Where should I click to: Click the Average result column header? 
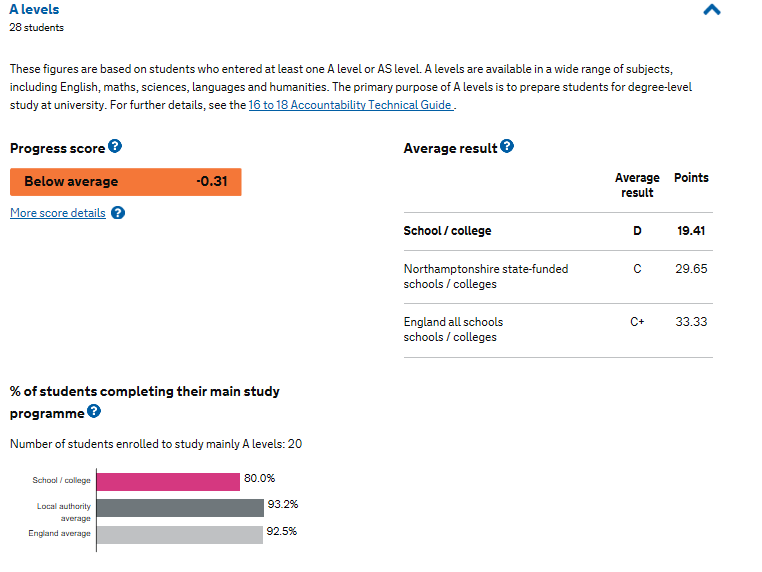point(637,185)
